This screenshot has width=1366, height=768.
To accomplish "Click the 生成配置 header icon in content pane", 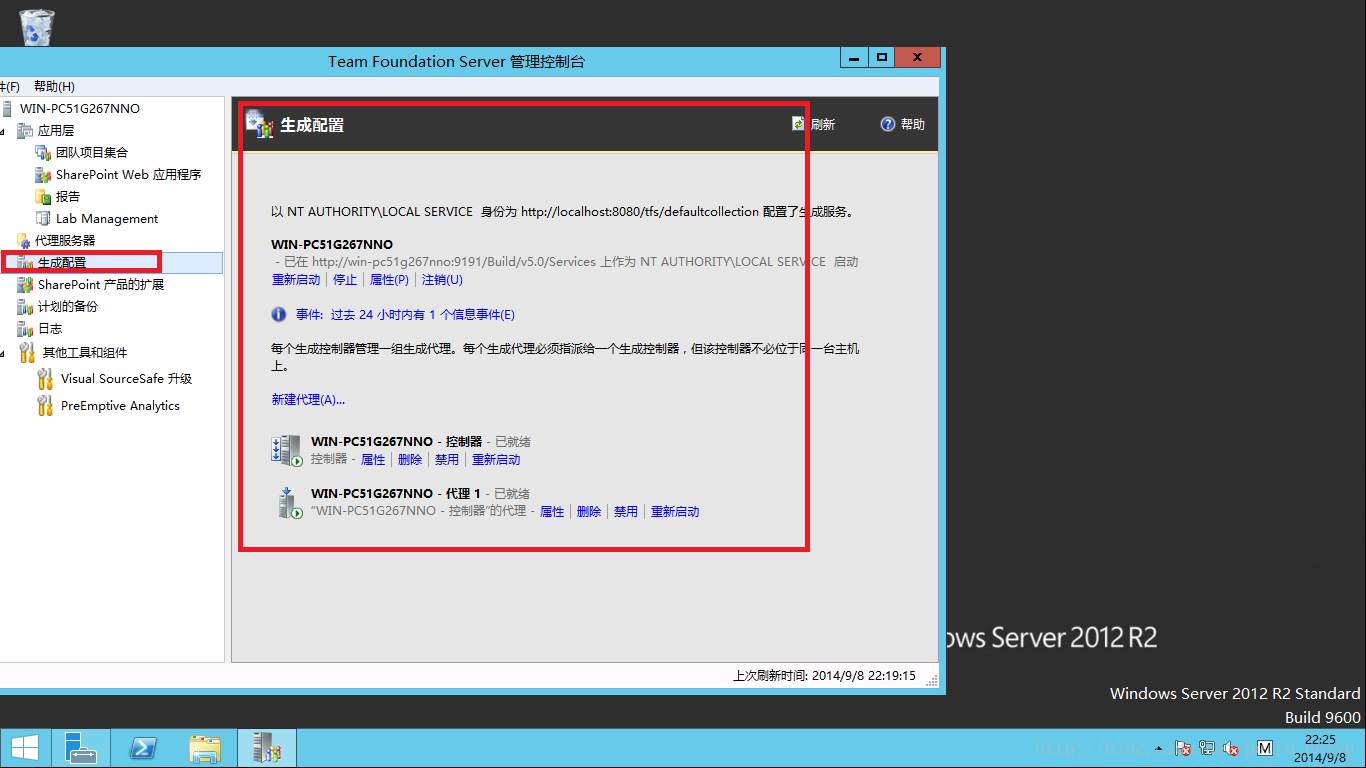I will [260, 123].
